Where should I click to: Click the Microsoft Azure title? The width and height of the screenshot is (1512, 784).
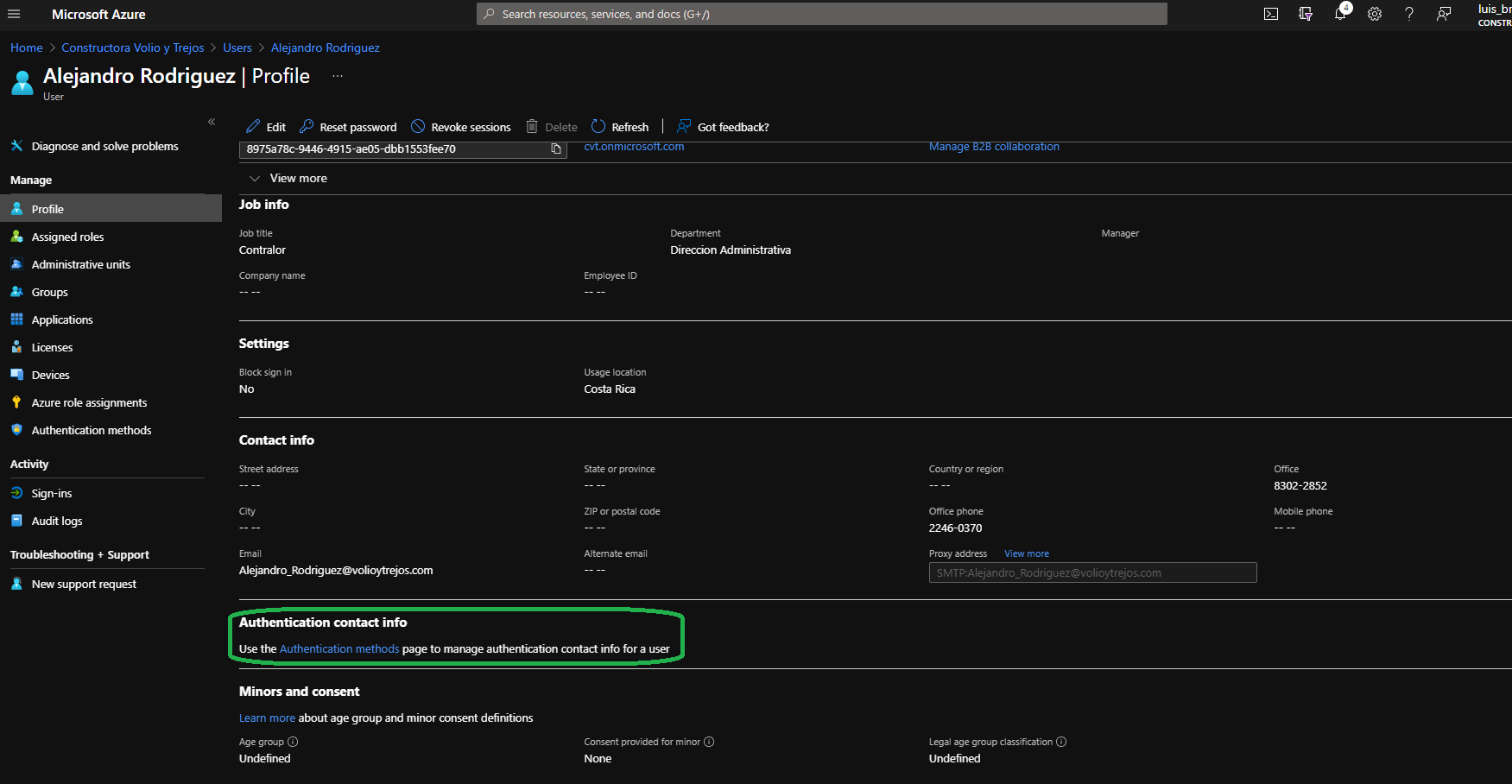[x=98, y=14]
